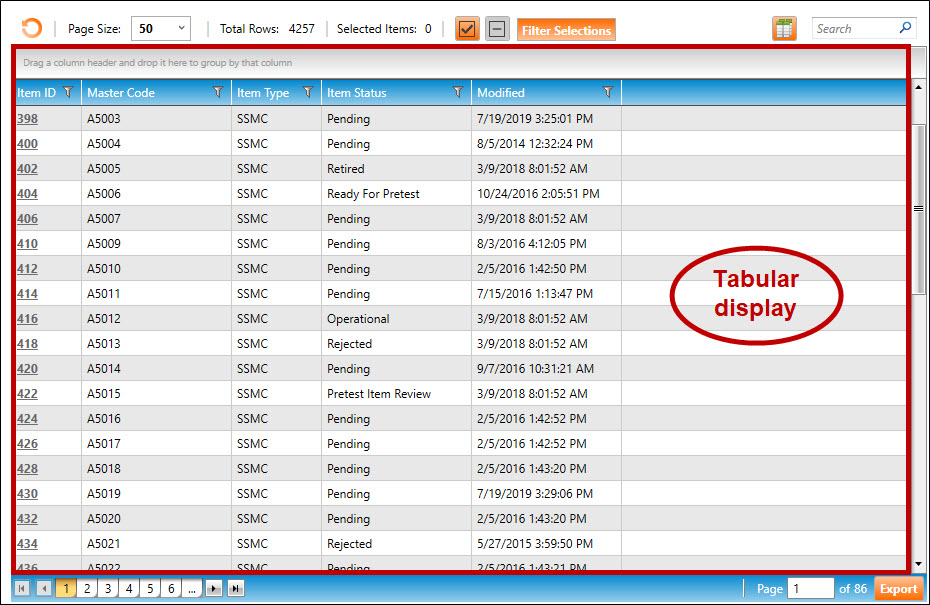
Task: Click the gray deselect-all box
Action: pyautogui.click(x=497, y=29)
